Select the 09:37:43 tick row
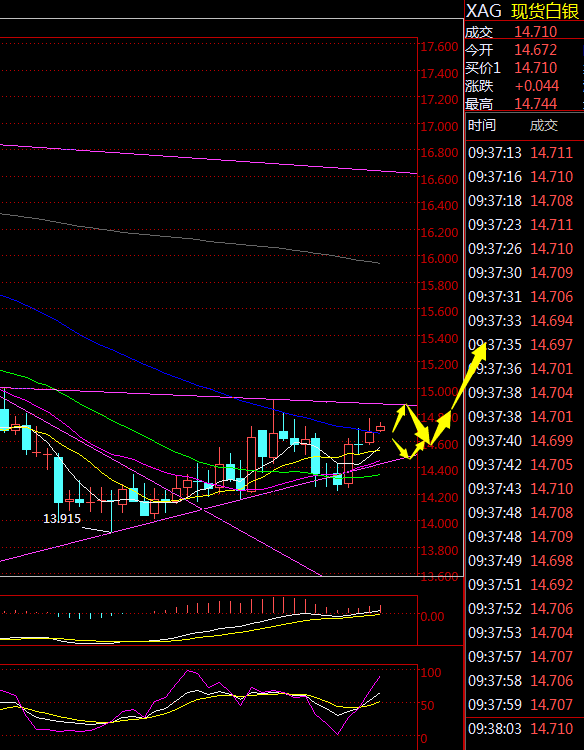The image size is (584, 750). tap(524, 489)
